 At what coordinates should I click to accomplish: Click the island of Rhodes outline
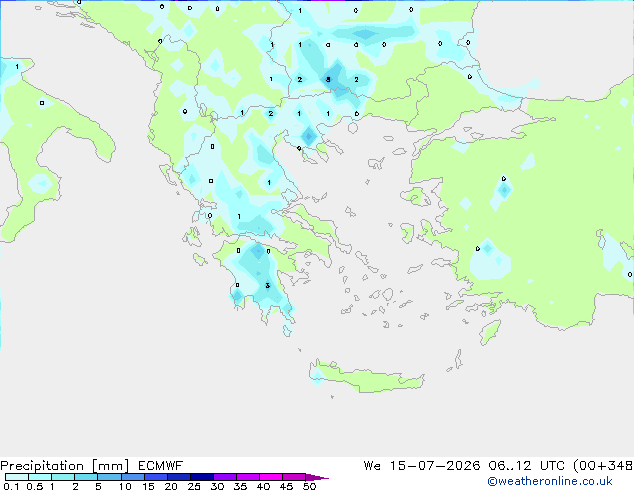click(x=490, y=332)
